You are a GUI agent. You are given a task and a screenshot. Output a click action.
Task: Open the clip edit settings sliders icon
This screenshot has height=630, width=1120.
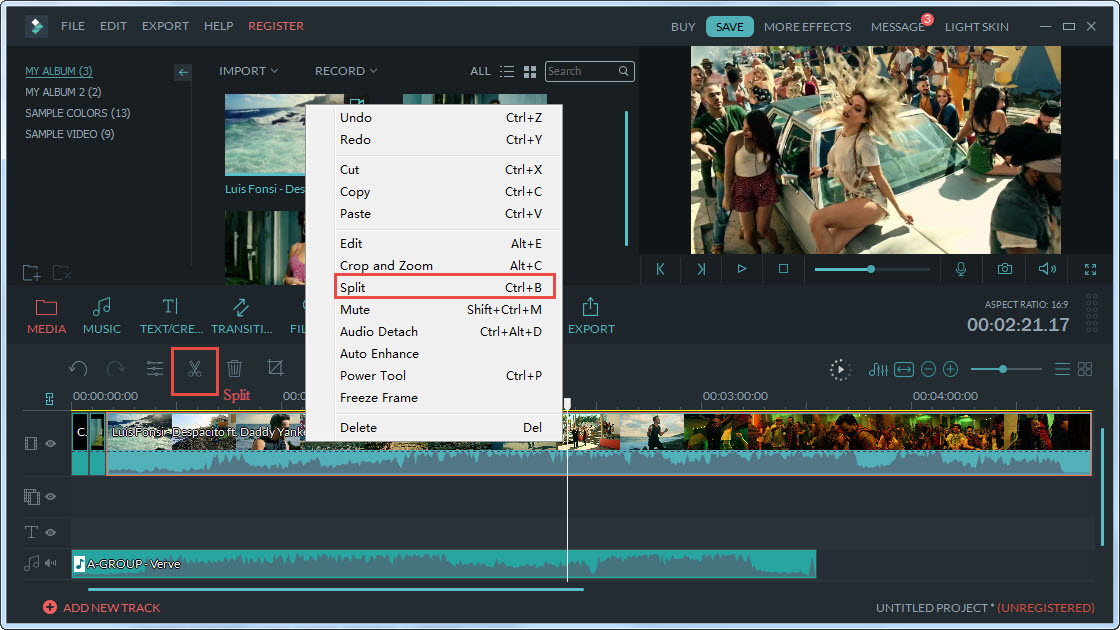pos(155,369)
